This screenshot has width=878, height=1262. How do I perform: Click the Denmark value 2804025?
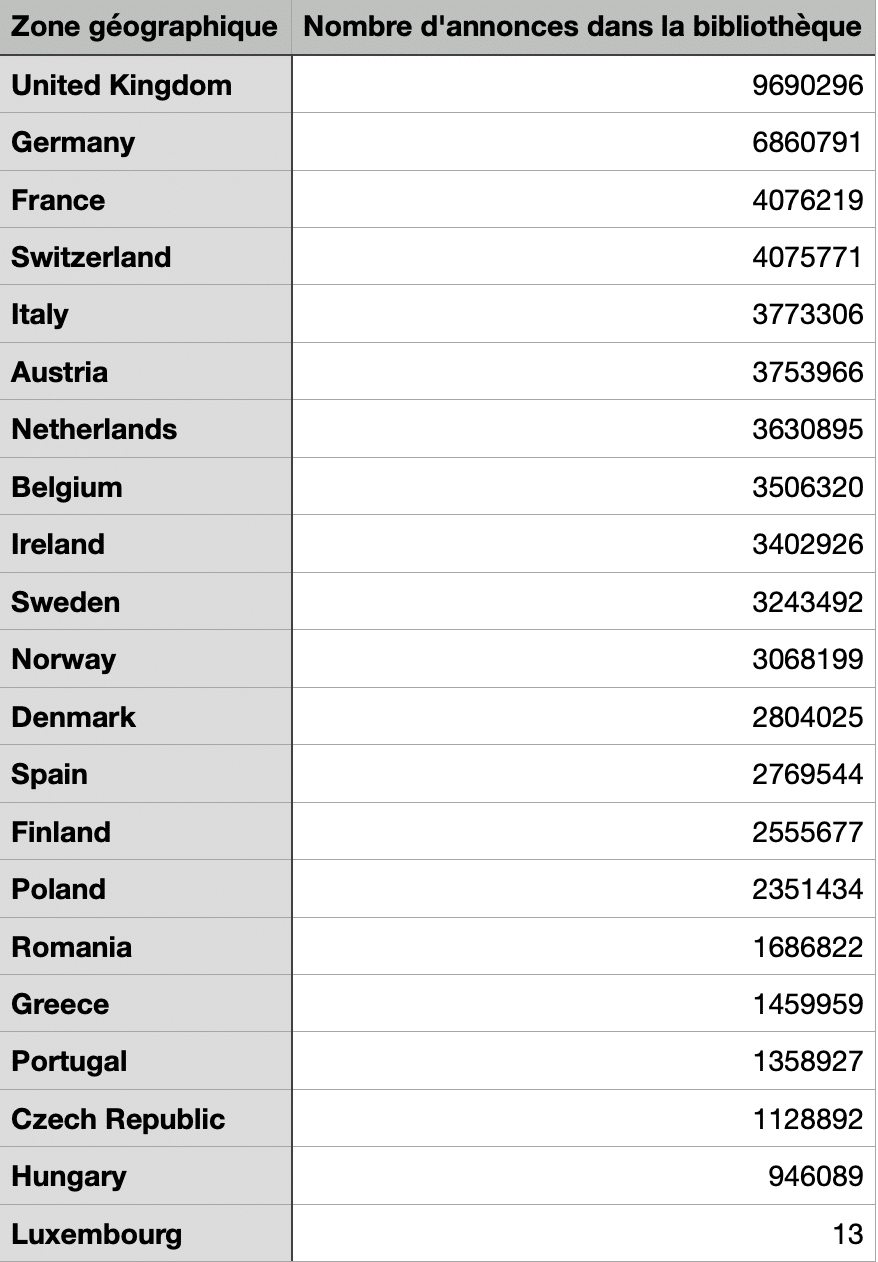(806, 717)
